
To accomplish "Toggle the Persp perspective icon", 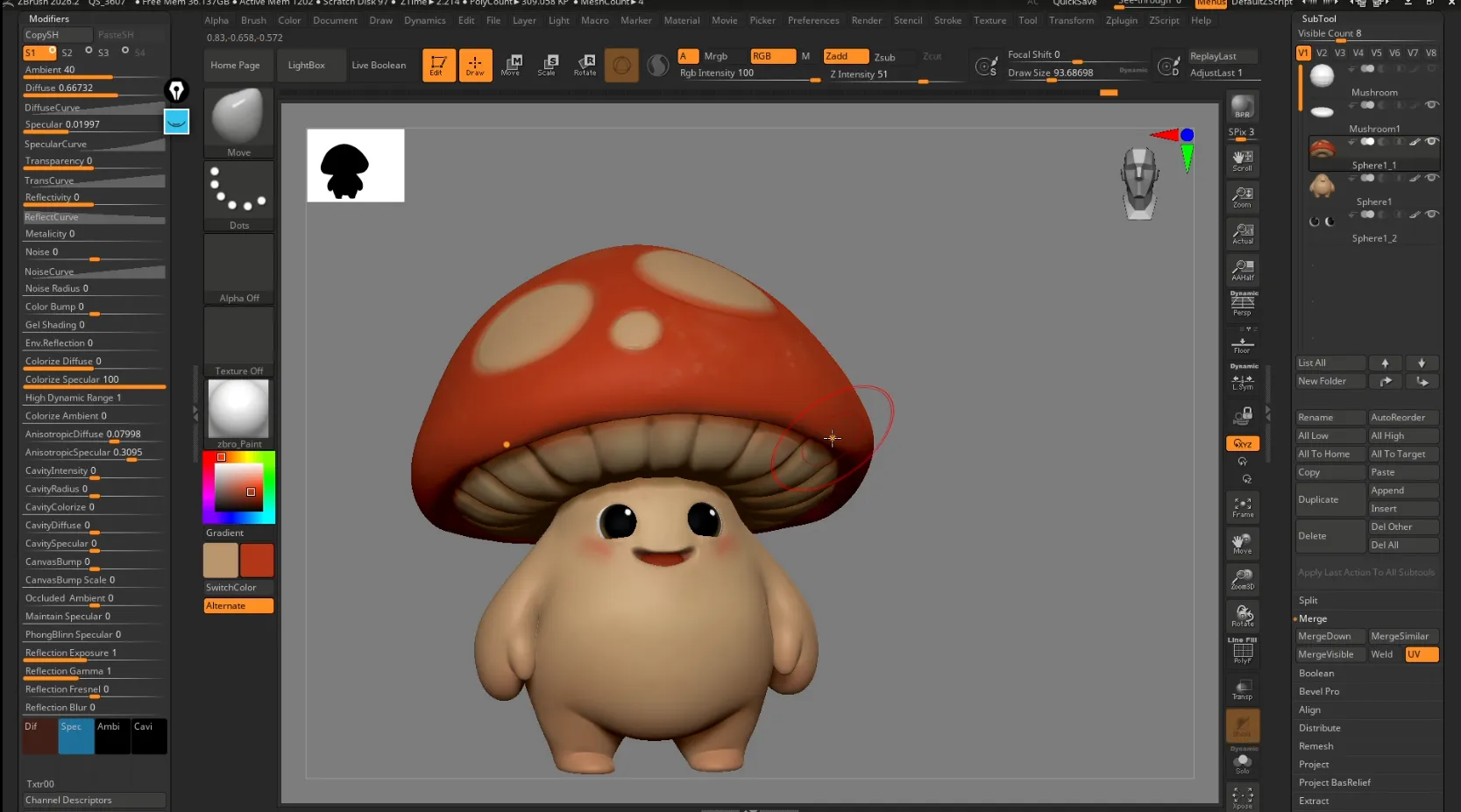I will pyautogui.click(x=1242, y=304).
